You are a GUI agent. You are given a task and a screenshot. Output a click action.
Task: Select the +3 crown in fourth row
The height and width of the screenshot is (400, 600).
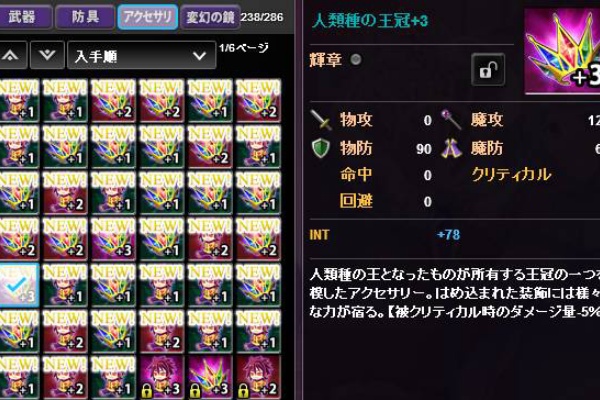(x=113, y=239)
